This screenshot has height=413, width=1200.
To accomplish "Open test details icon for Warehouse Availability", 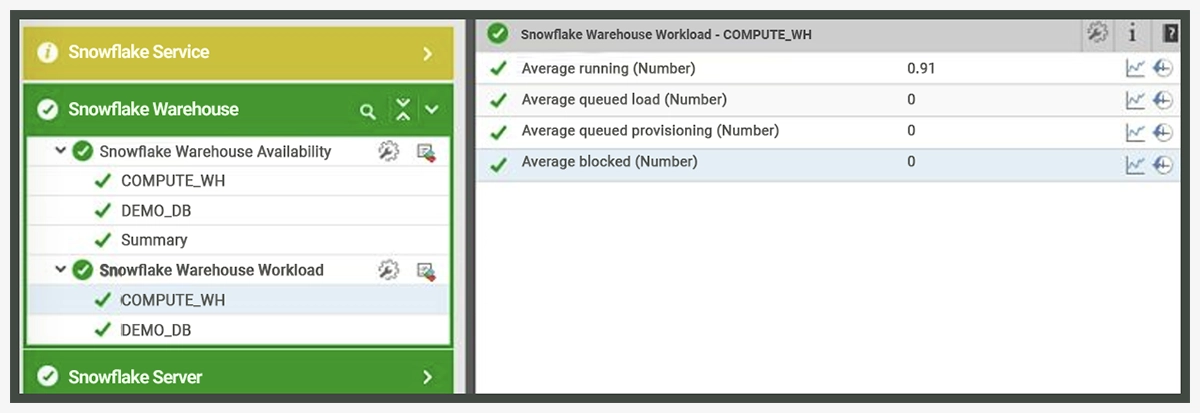I will (426, 152).
